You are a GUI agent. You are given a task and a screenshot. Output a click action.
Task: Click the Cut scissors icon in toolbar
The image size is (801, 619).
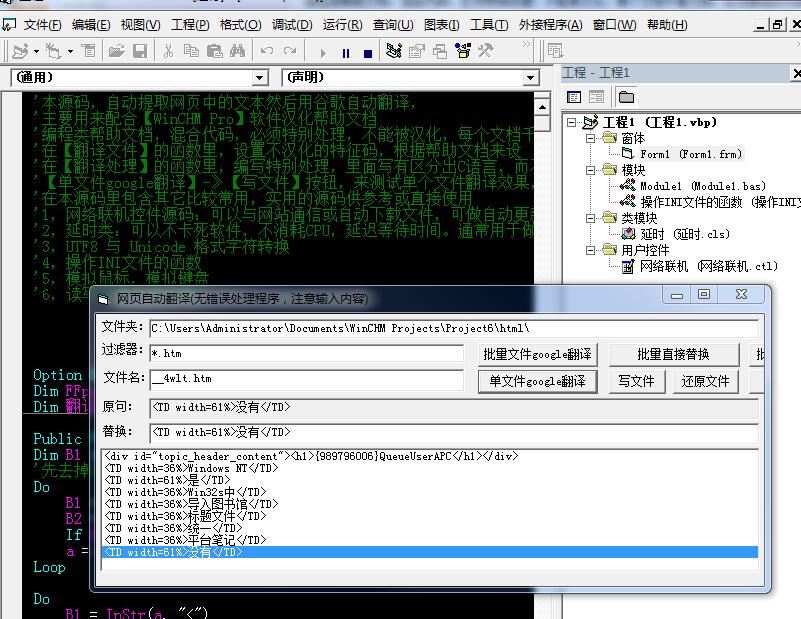168,51
